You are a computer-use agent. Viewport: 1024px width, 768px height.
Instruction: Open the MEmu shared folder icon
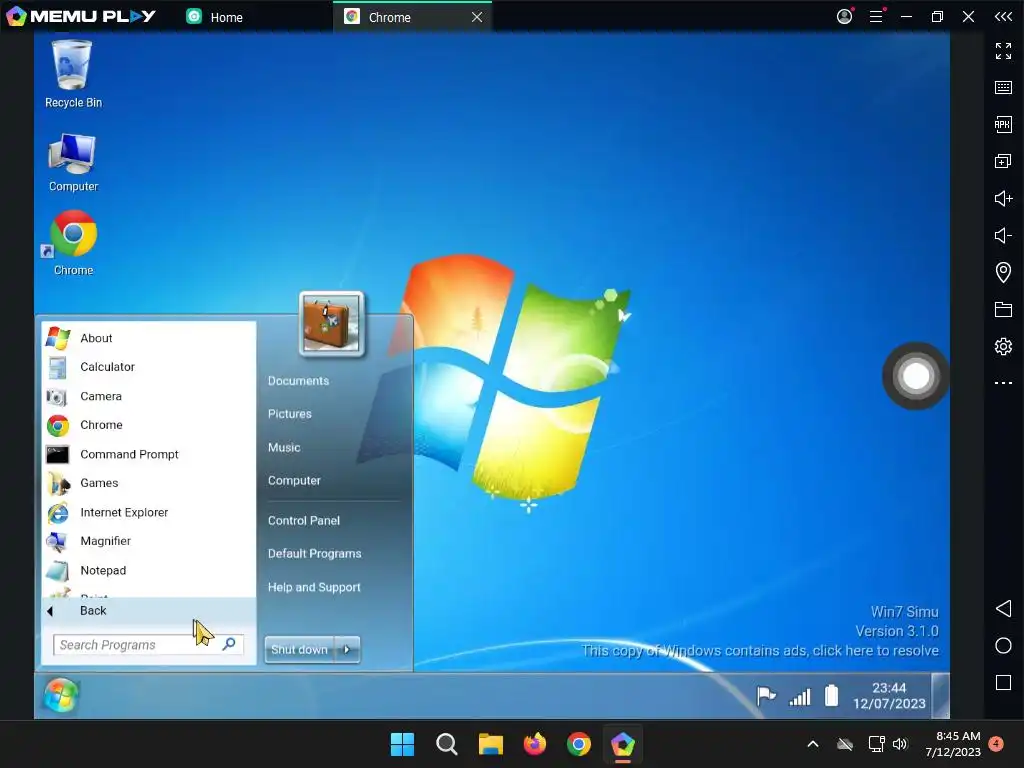point(1003,309)
